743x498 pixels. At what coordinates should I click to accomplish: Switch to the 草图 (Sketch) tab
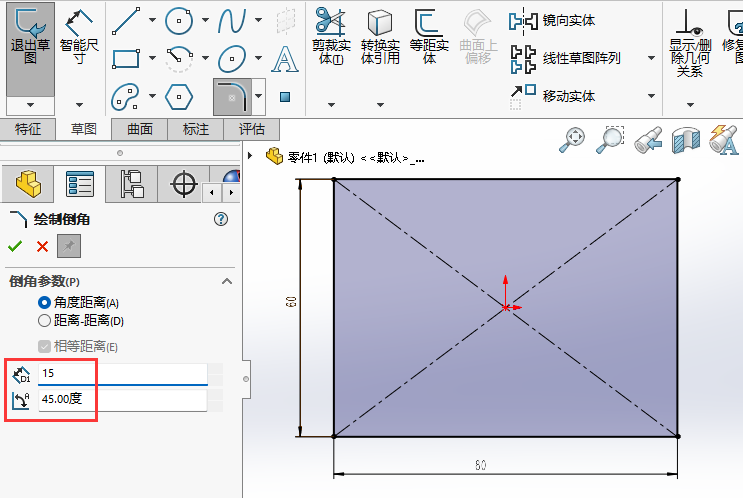point(83,129)
